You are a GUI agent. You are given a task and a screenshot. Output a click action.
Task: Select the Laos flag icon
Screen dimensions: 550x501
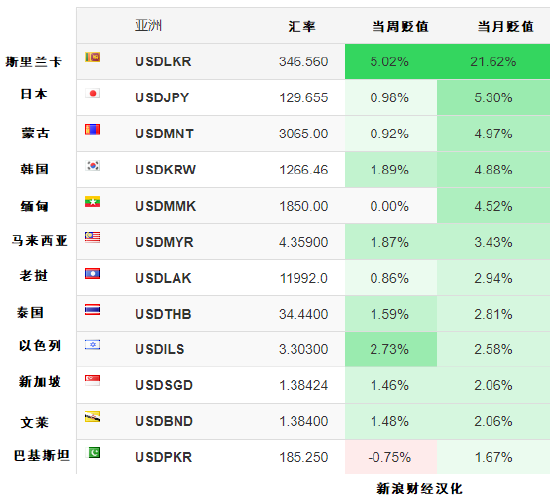[x=93, y=274]
